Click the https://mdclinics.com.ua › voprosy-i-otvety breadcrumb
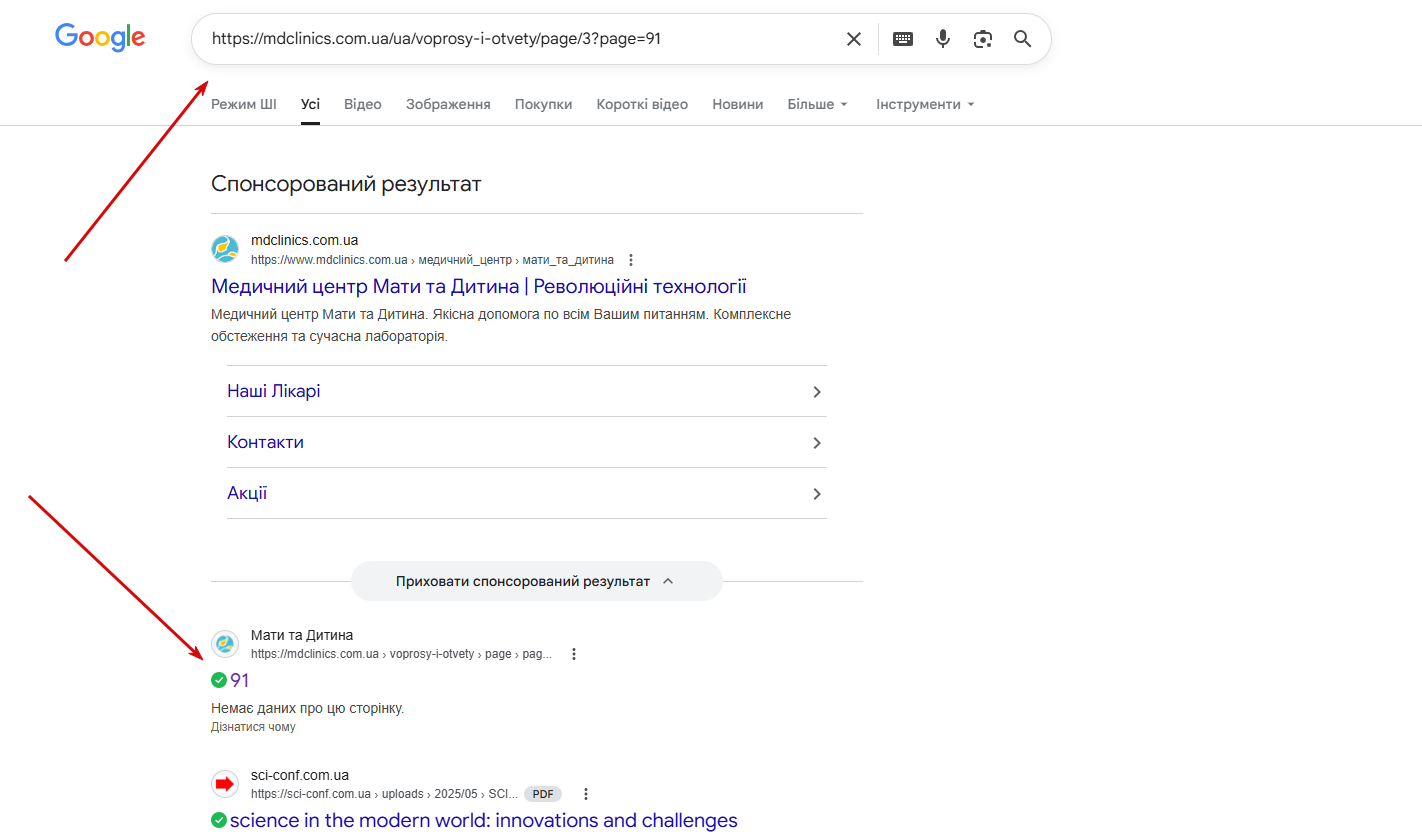1422x839 pixels. coord(401,654)
